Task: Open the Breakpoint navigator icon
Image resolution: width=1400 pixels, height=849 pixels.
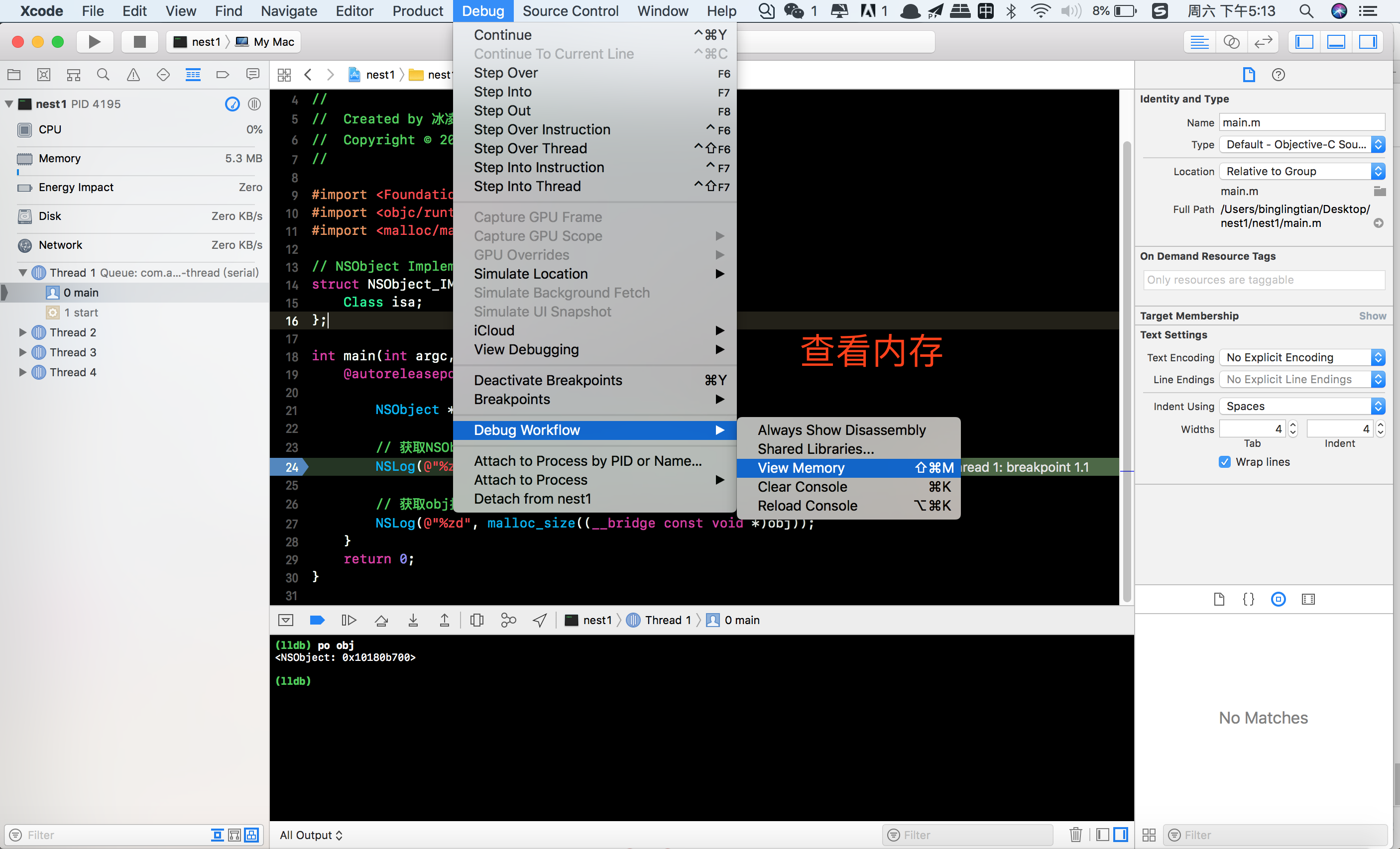Action: click(x=223, y=74)
